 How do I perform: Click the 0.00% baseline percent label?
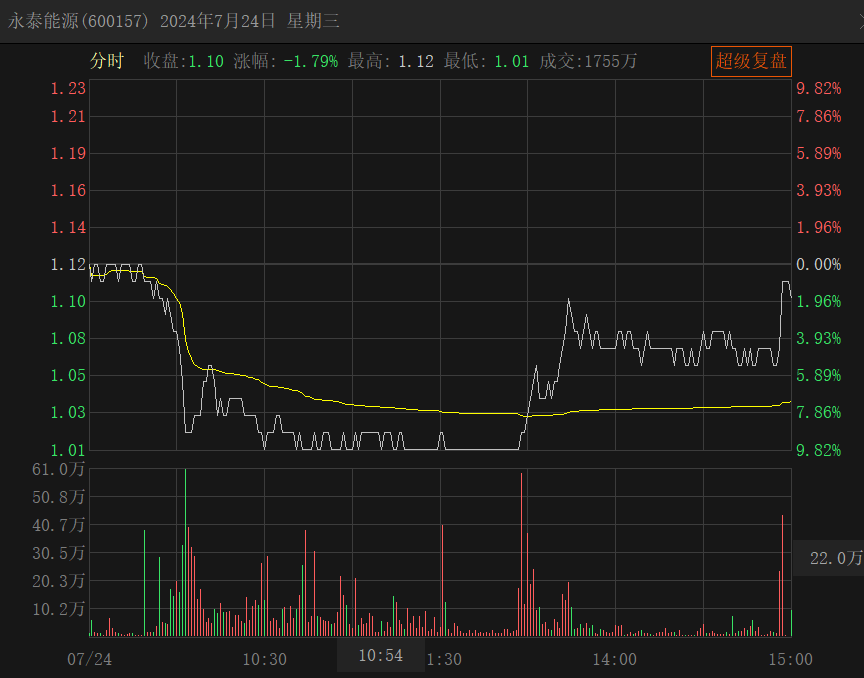pos(818,264)
